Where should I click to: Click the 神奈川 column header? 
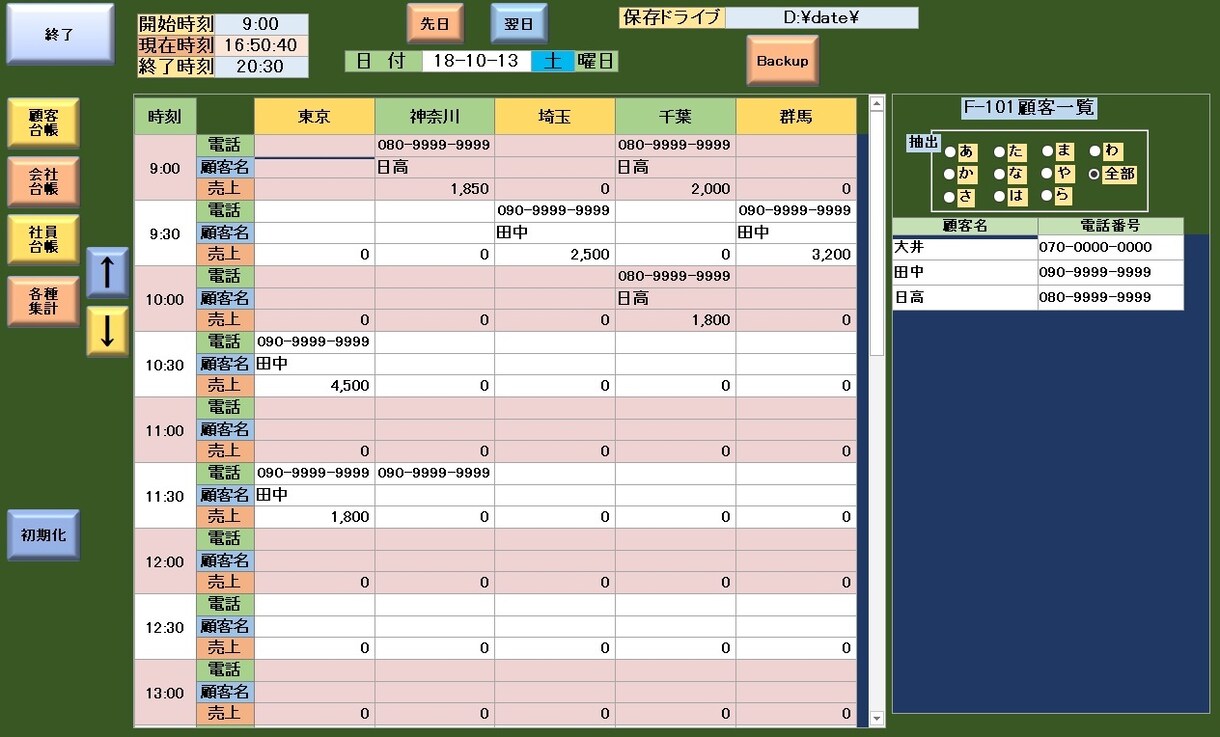tap(435, 116)
